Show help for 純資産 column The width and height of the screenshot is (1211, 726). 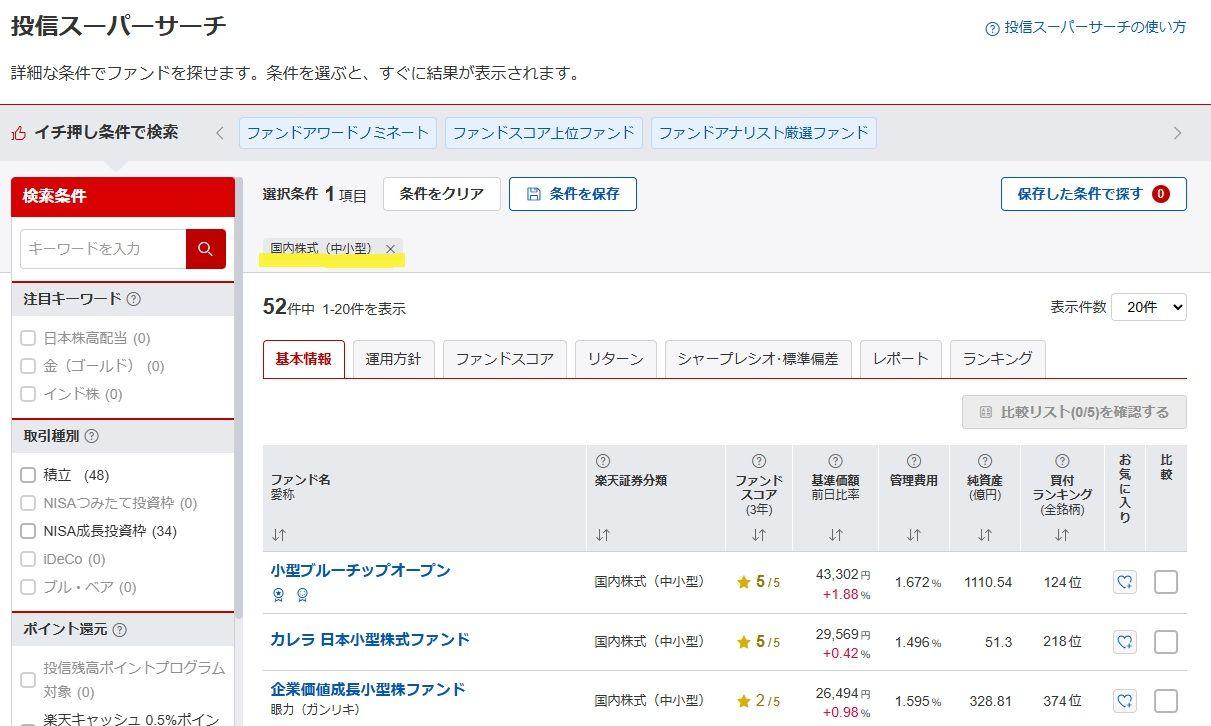tap(984, 461)
